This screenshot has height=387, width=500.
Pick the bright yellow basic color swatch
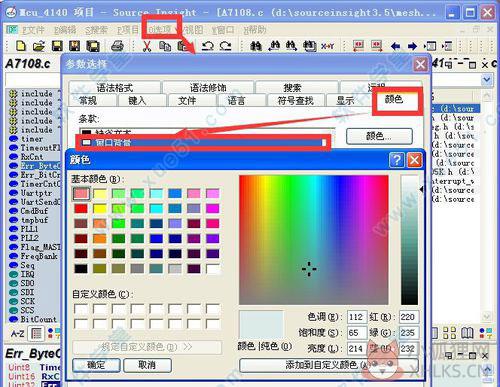[100, 209]
